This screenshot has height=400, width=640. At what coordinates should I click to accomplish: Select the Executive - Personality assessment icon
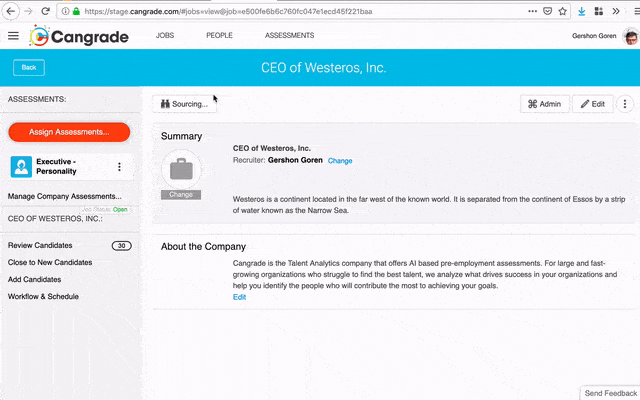click(x=21, y=167)
